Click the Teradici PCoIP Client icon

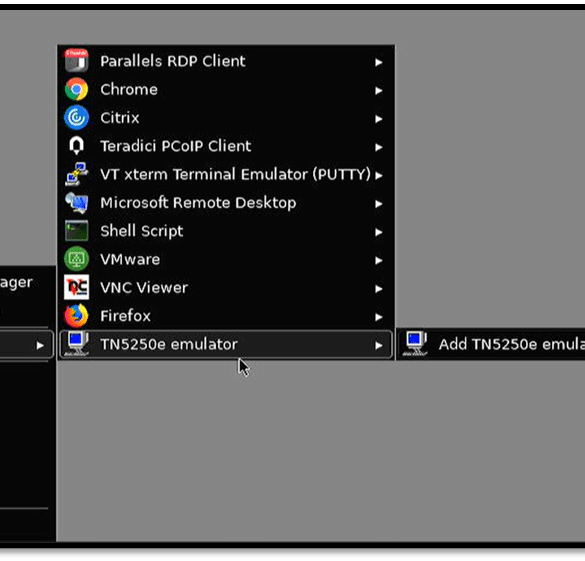pos(76,145)
